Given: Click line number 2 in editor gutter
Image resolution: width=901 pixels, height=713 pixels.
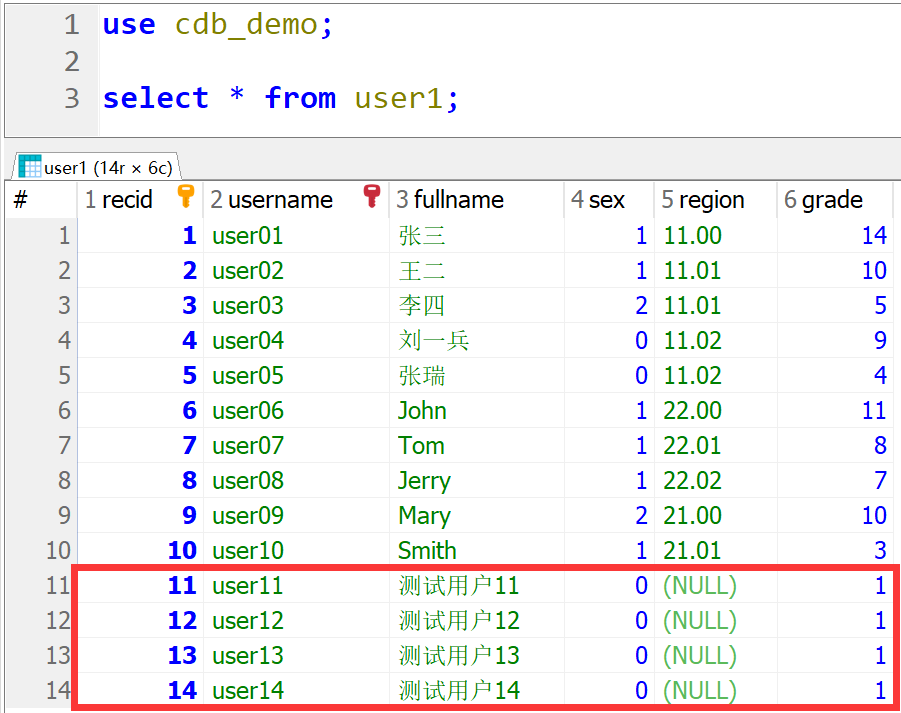Looking at the screenshot, I should click(71, 62).
